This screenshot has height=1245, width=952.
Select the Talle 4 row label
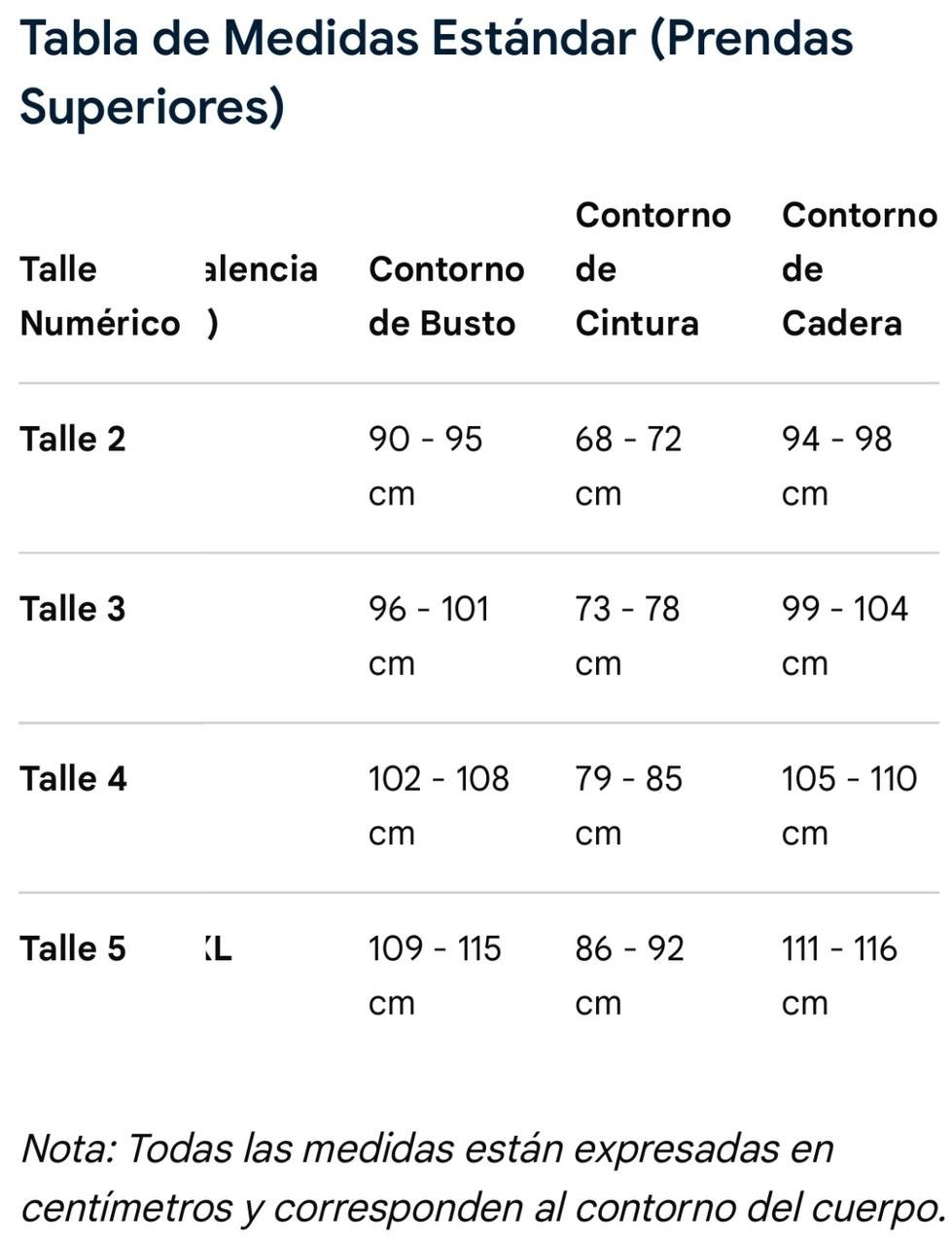pos(73,778)
